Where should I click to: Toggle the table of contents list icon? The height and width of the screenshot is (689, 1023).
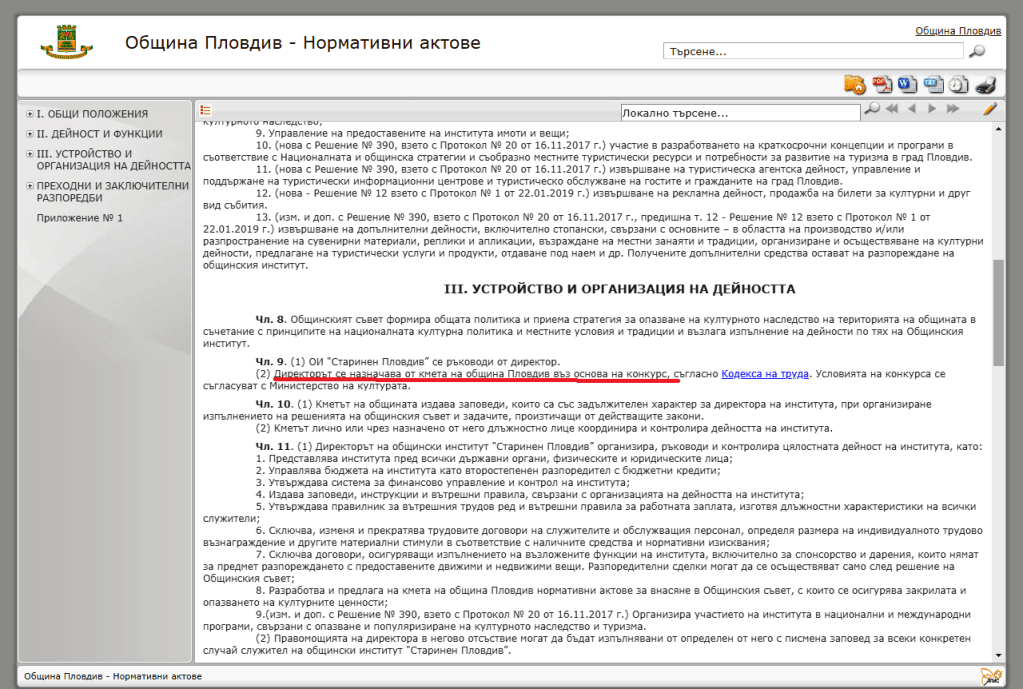(x=205, y=110)
